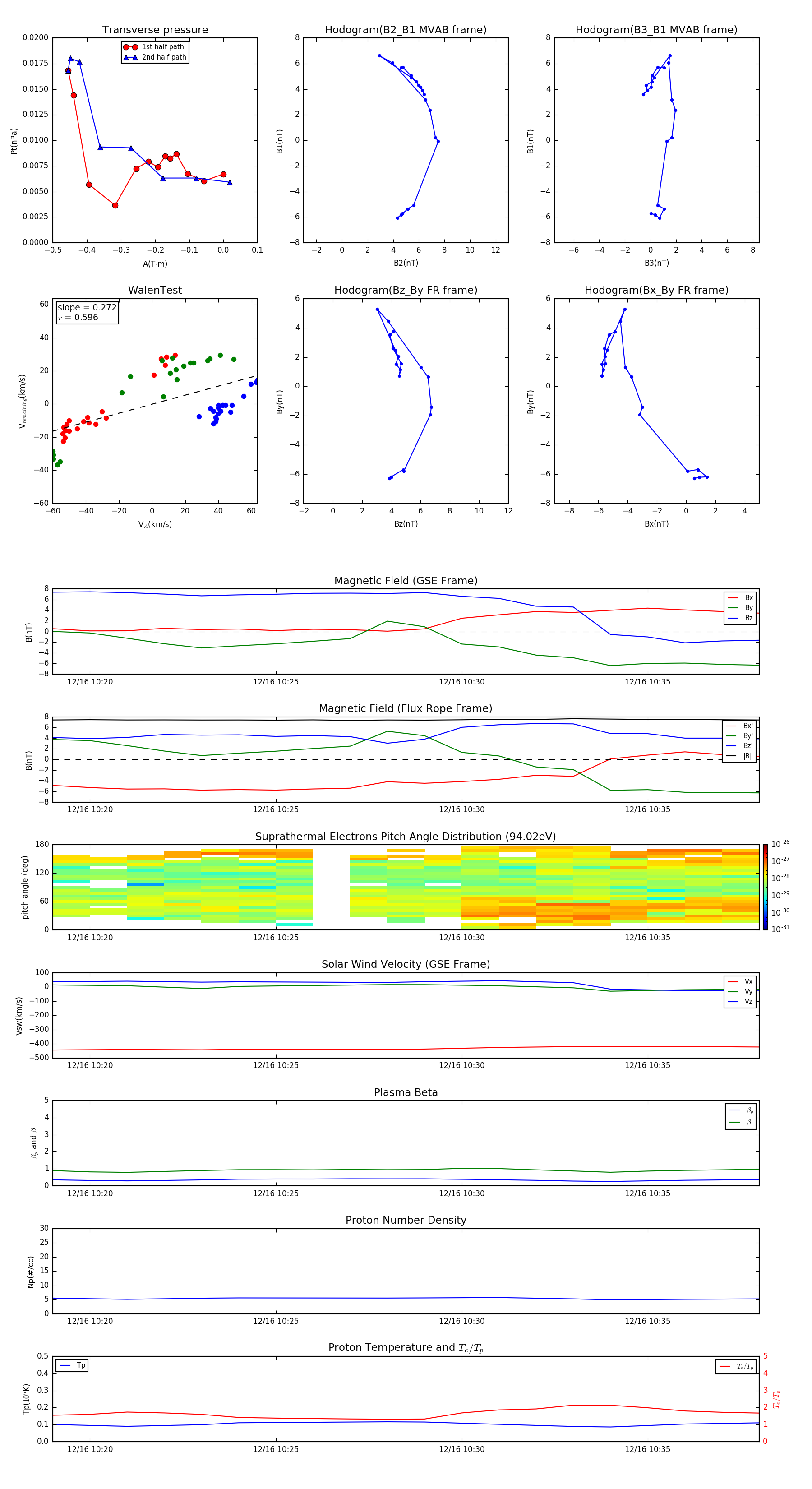The height and width of the screenshot is (1489, 812).
Task: Click 'V_A(km/s)' Walen x-axis label
Action: [155, 524]
